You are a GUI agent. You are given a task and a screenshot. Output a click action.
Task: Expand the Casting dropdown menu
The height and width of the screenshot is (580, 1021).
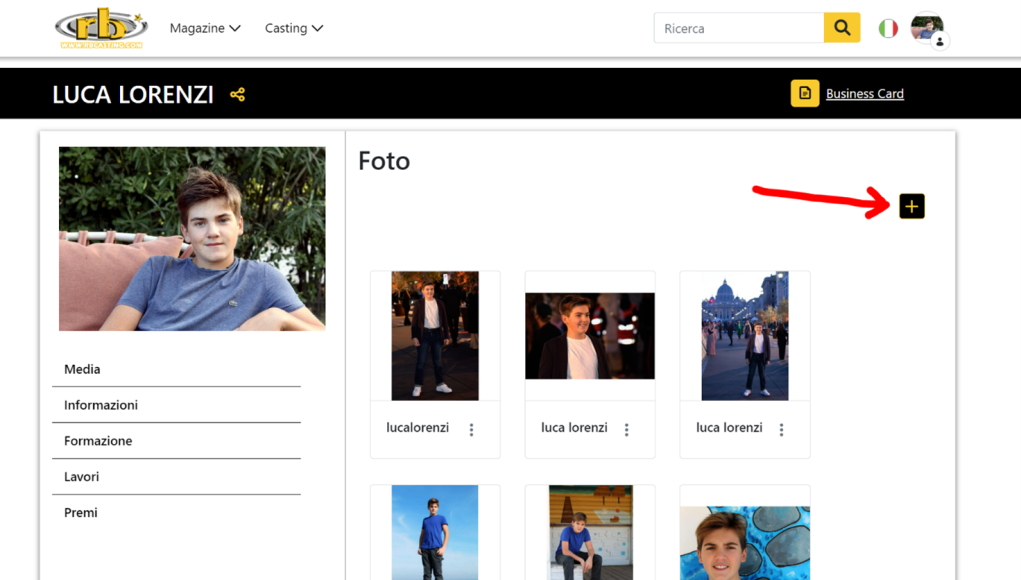294,28
